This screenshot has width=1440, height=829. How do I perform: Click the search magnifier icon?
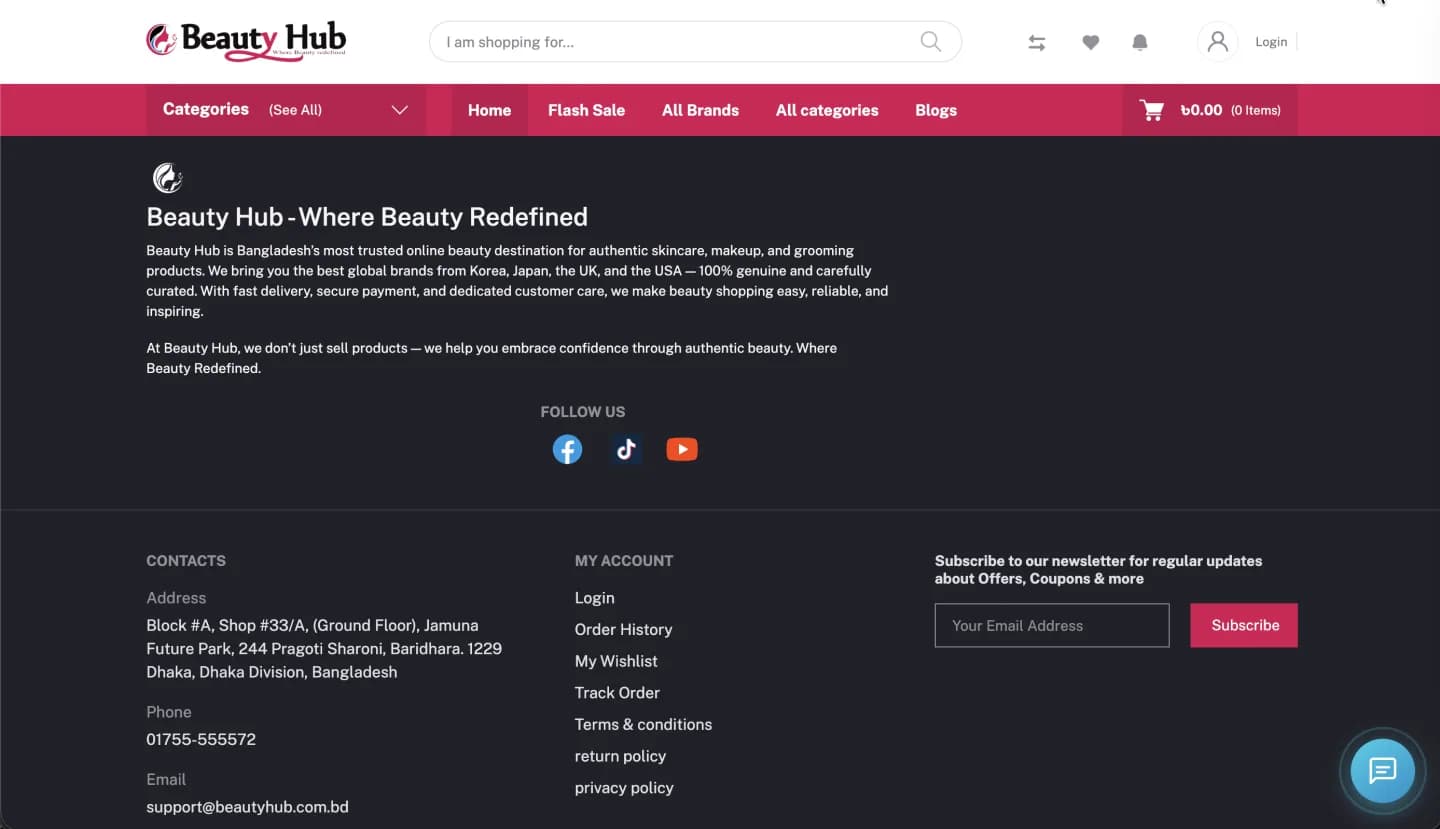pyautogui.click(x=930, y=42)
